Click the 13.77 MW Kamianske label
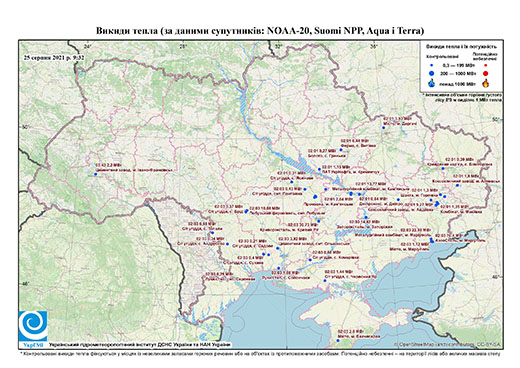Image resolution: width=520 pixels, height=368 pixels. coord(371,184)
